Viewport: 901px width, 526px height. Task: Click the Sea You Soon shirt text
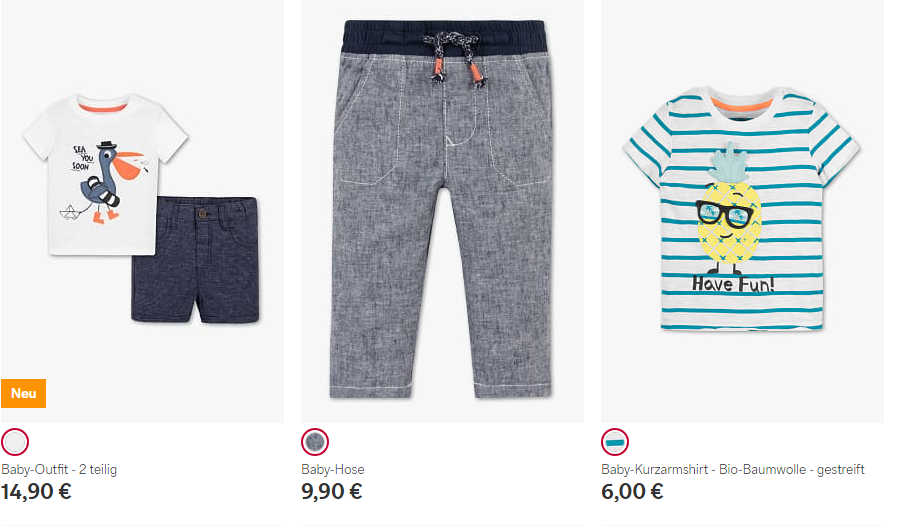pos(83,158)
